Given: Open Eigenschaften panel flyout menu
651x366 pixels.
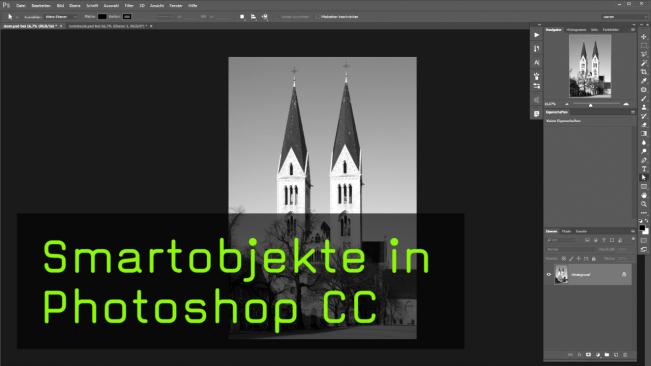Looking at the screenshot, I should coord(633,112).
